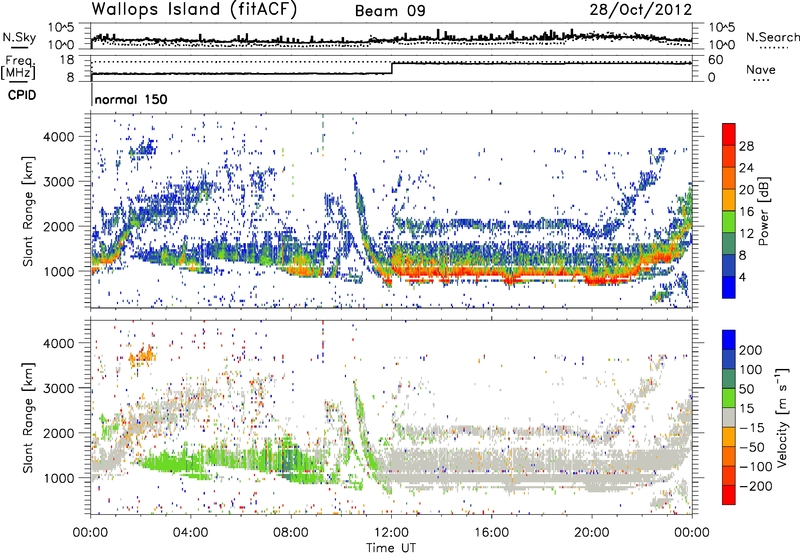Image resolution: width=800 pixels, height=554 pixels.
Task: Click the 'Time UT' axis title
Action: tap(391, 548)
